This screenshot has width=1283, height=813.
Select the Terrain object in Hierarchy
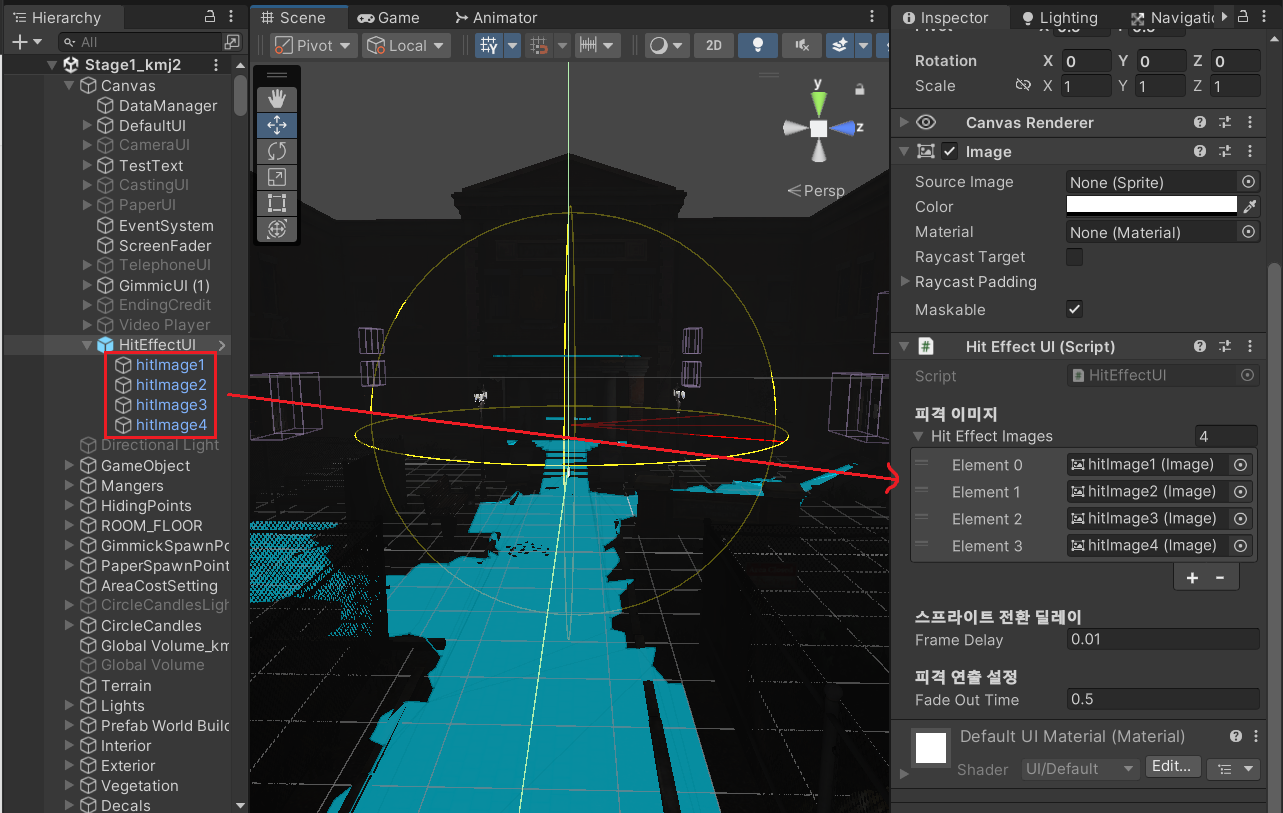(x=126, y=686)
